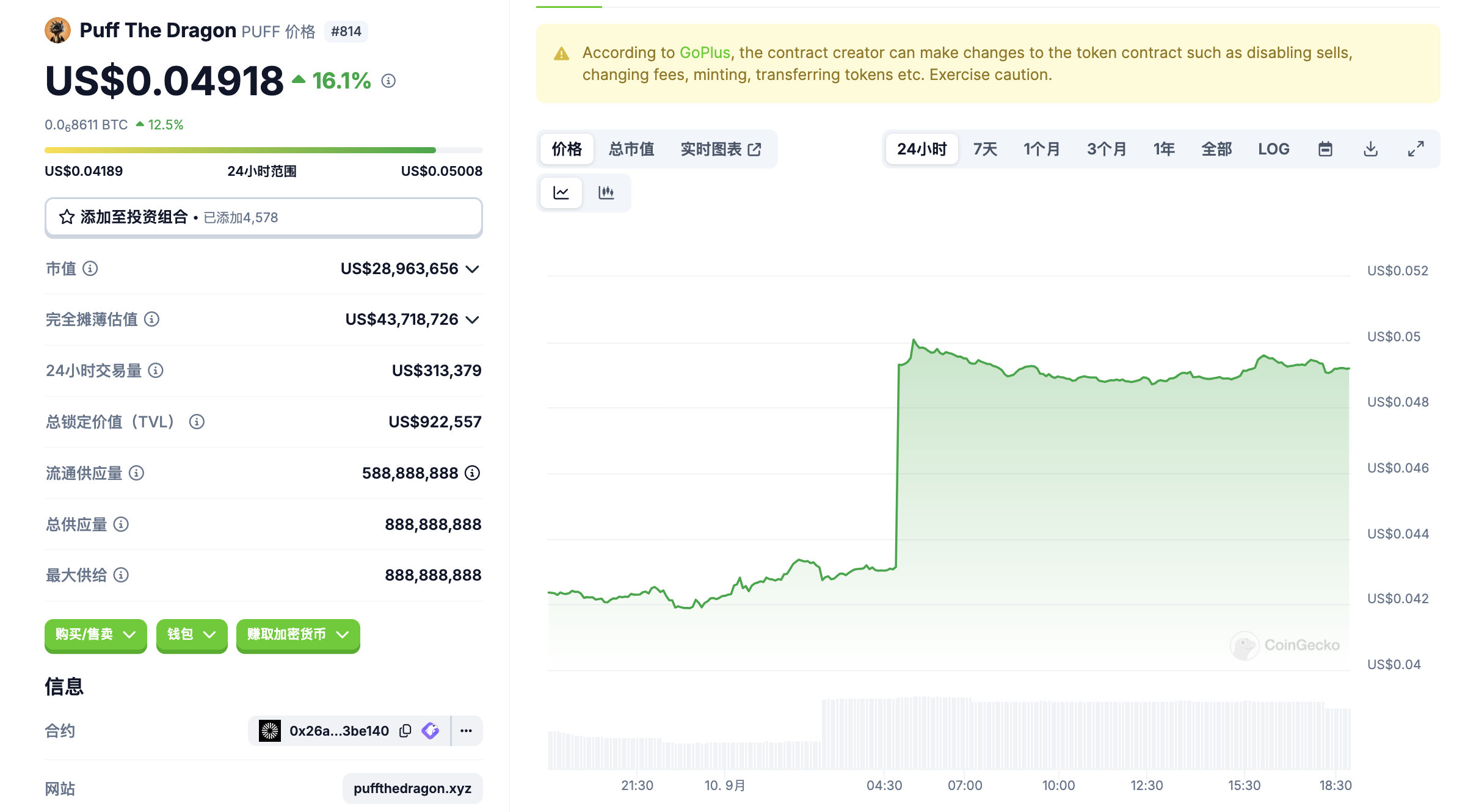Expand chart to fullscreen
Image resolution: width=1479 pixels, height=812 pixels.
pos(1415,149)
